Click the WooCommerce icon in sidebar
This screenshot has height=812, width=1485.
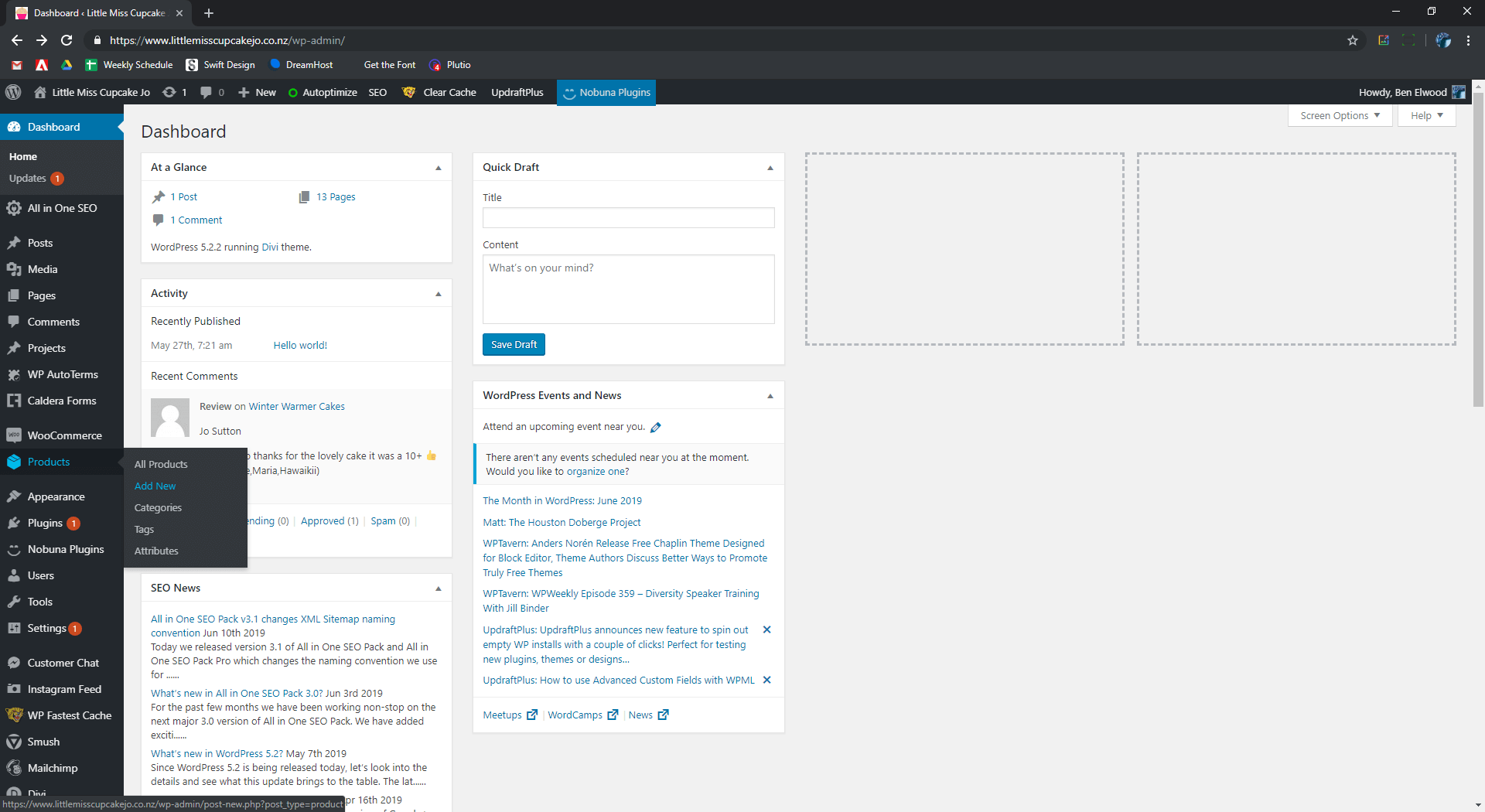(x=14, y=435)
